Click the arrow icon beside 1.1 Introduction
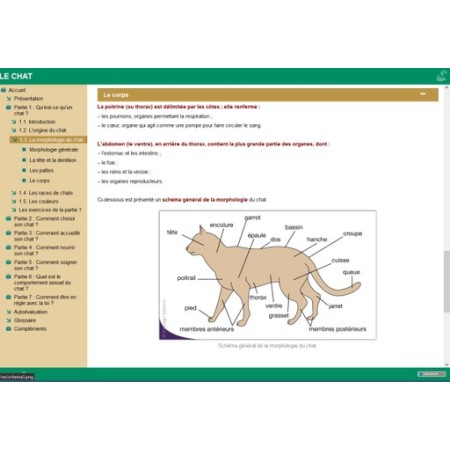The image size is (450, 450). (14, 122)
